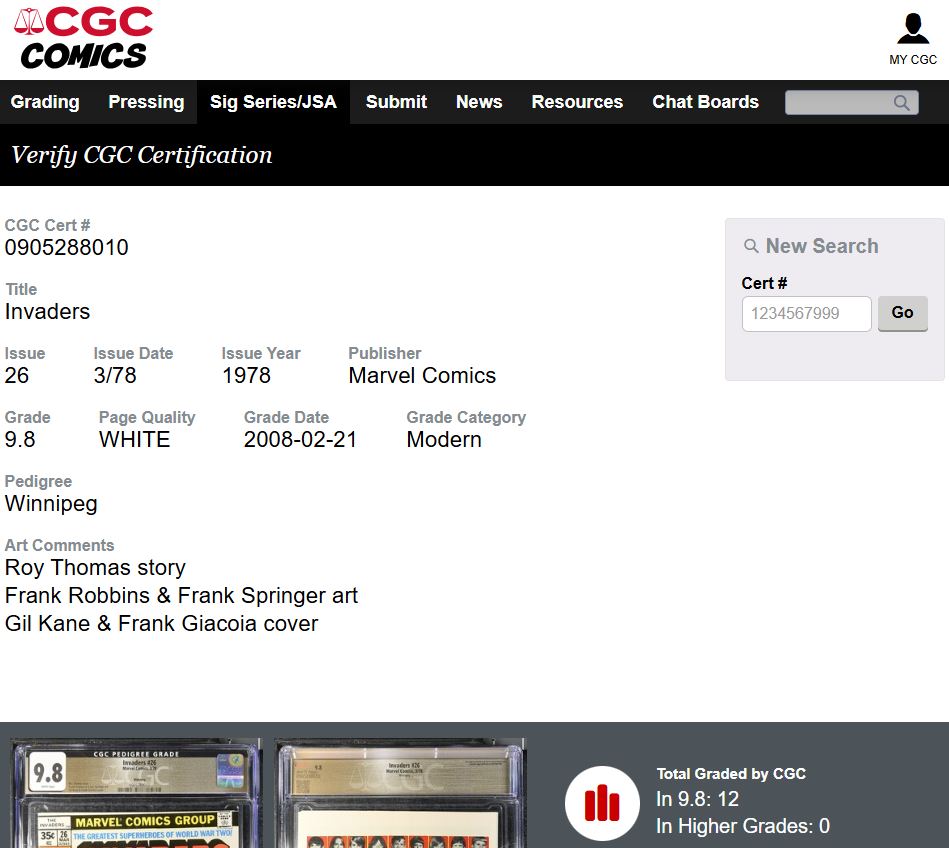
Task: Go to Chat Boards
Action: click(706, 102)
